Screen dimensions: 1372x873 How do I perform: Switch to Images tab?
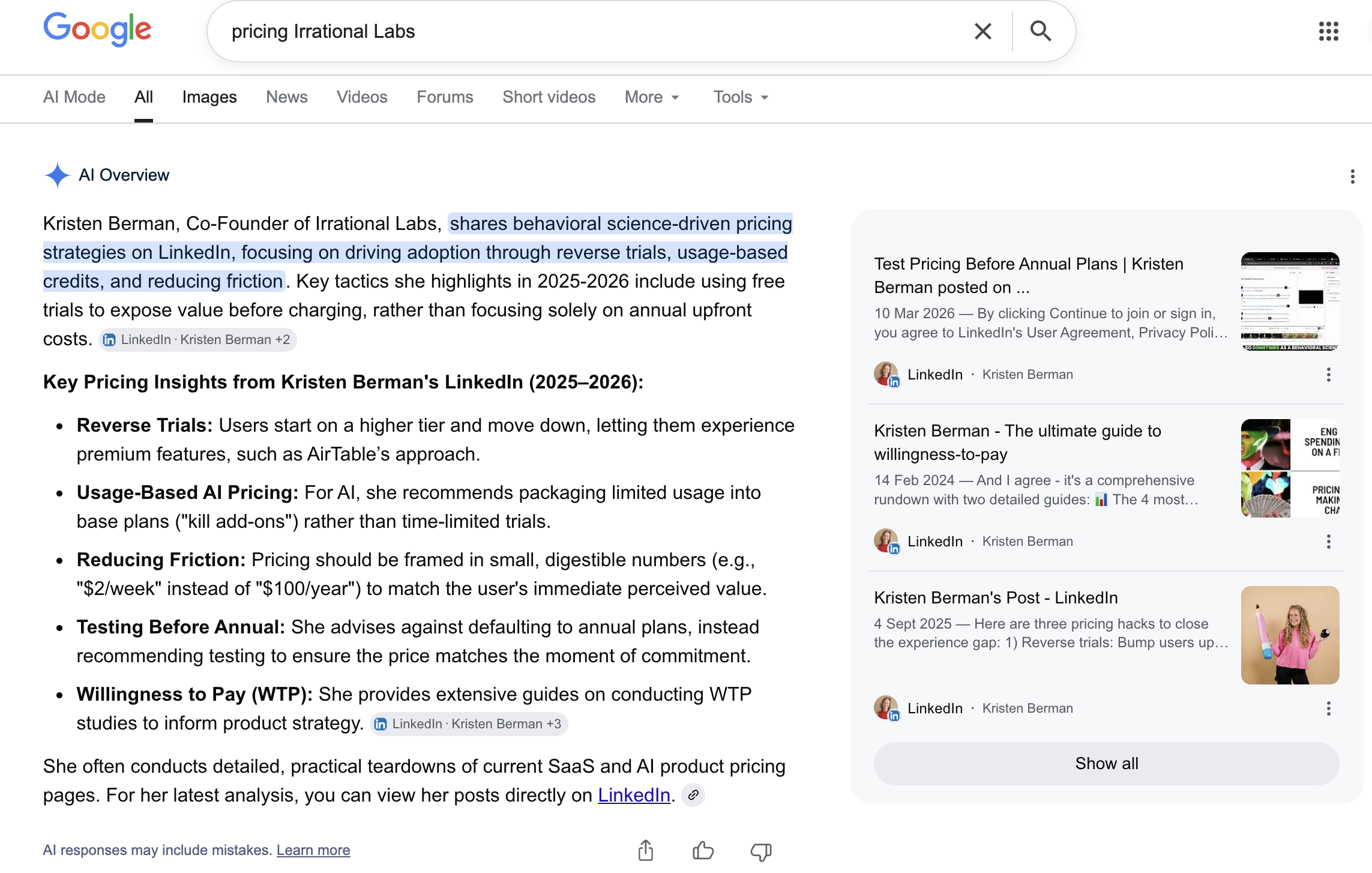pos(209,97)
